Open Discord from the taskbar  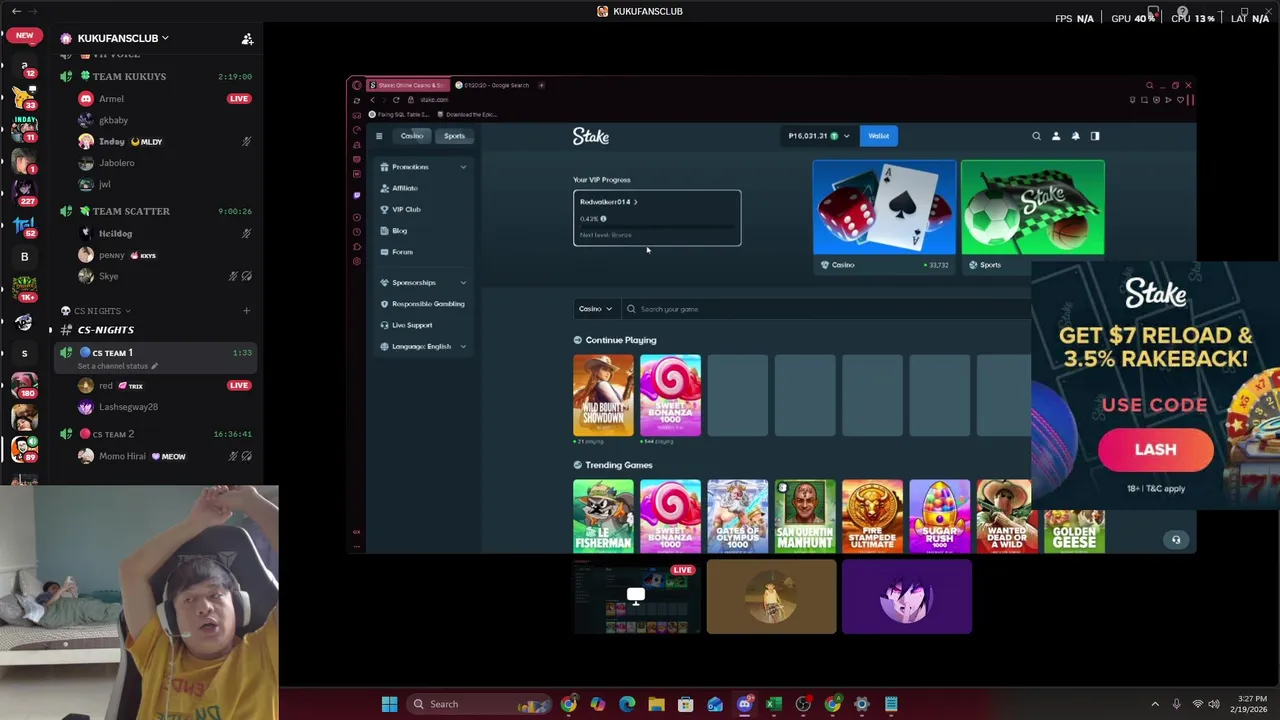[744, 704]
